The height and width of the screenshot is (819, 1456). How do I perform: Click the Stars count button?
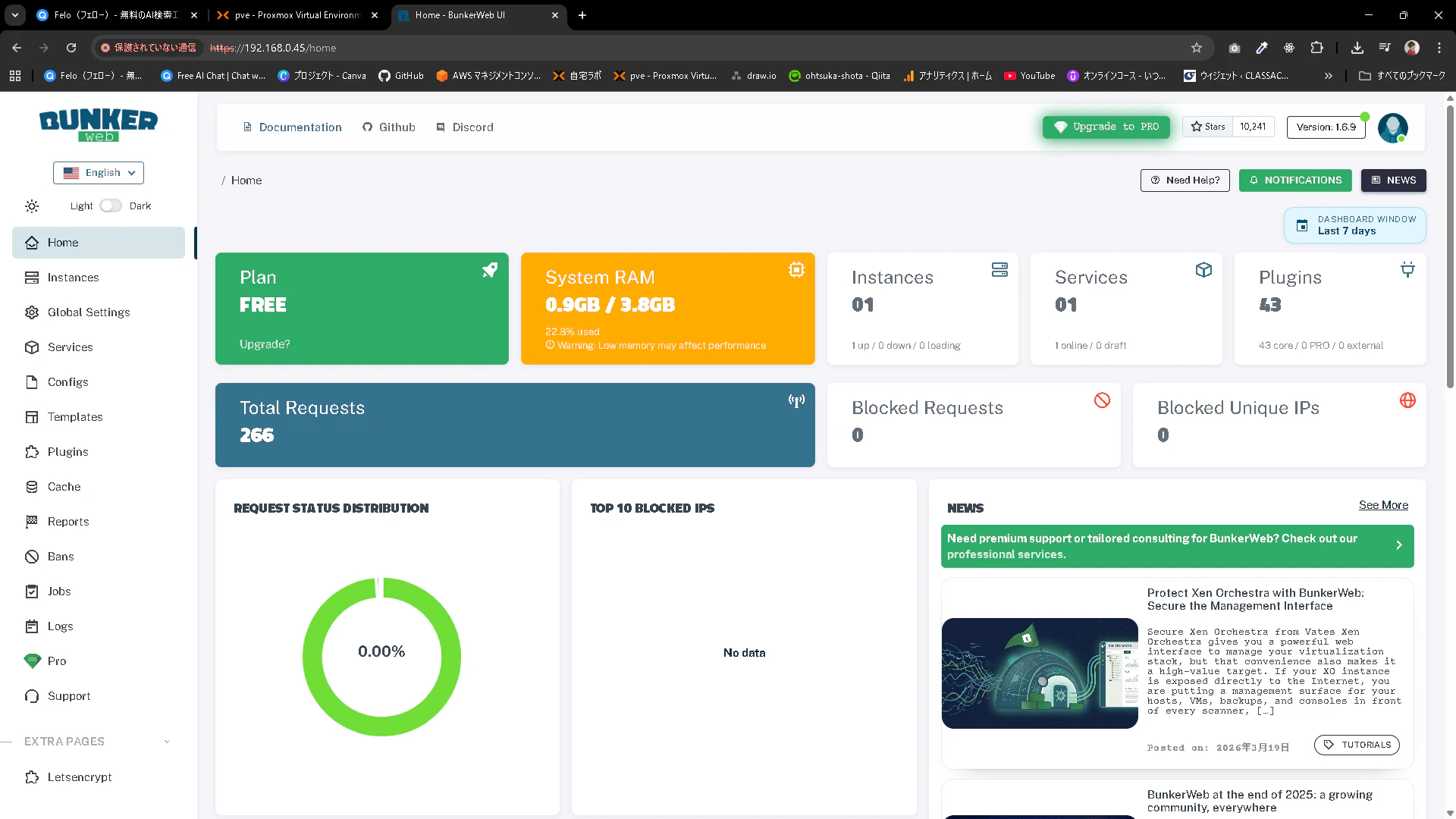click(x=1228, y=127)
